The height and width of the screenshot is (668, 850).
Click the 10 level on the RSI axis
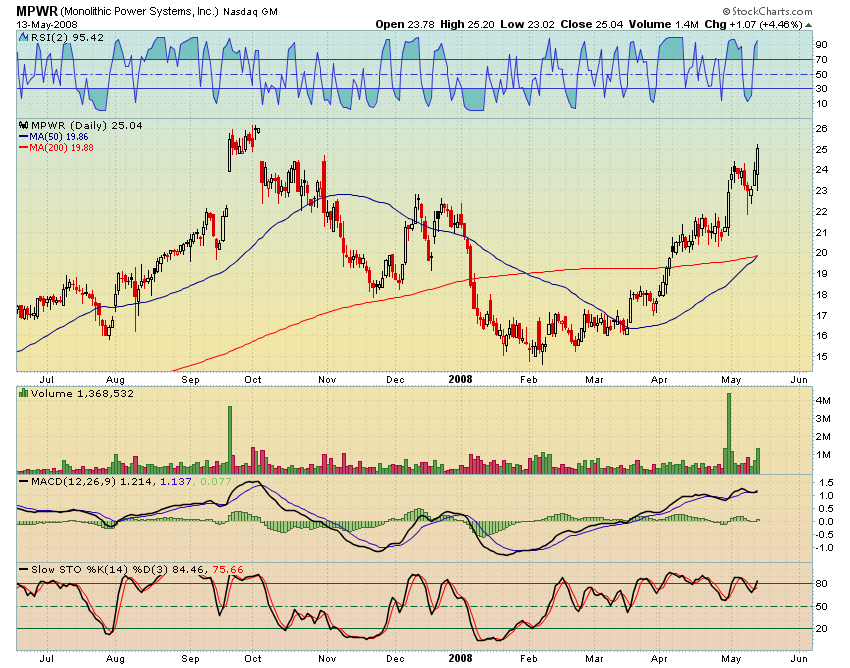click(821, 104)
